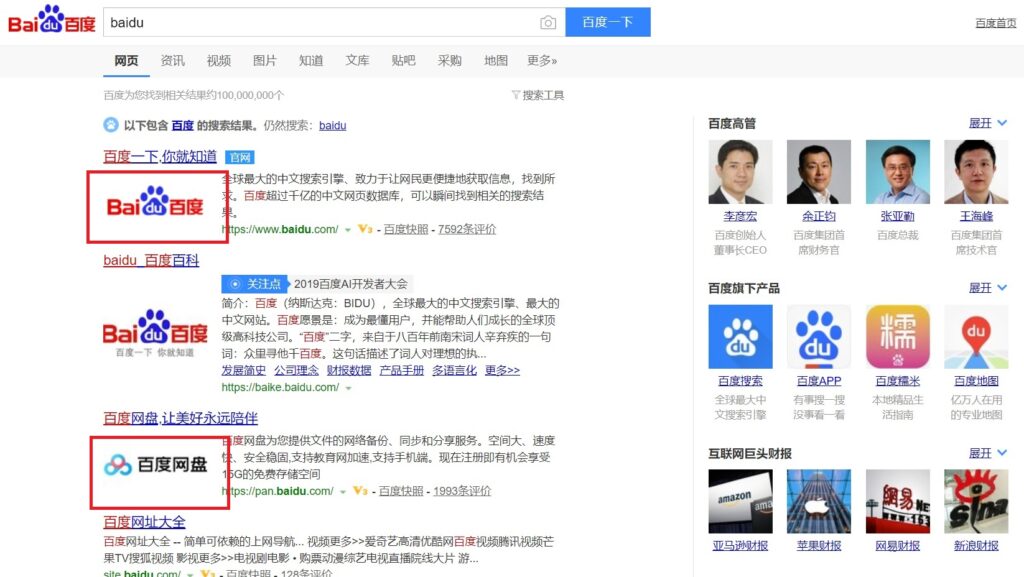
Task: Click the camera image search icon
Action: tap(548, 23)
